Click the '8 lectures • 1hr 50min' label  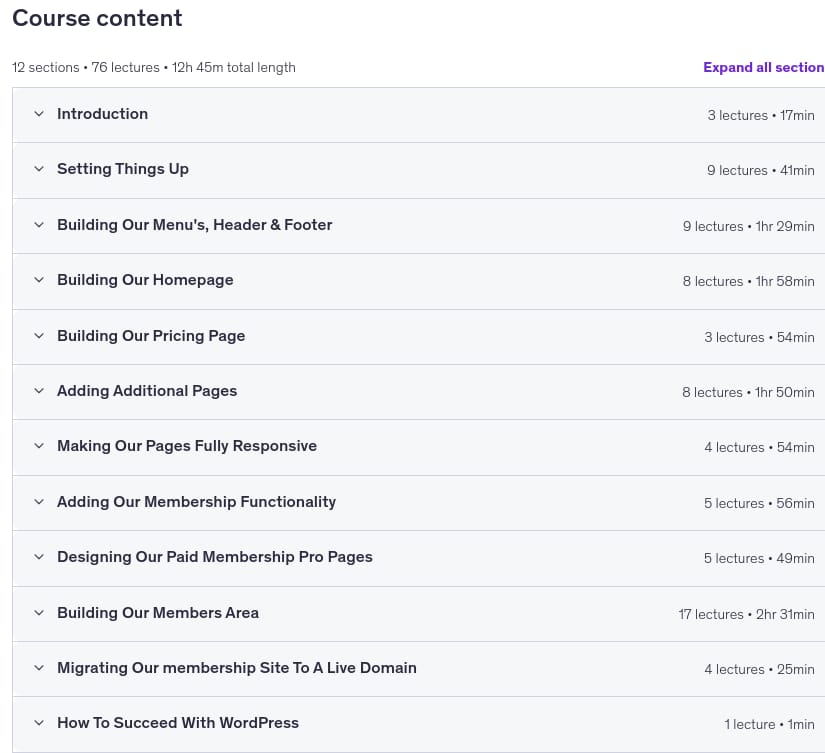pyautogui.click(x=748, y=393)
